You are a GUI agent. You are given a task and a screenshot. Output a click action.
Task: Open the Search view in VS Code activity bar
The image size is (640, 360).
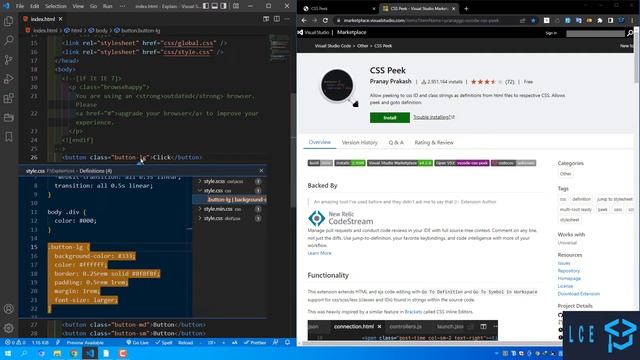pos(9,40)
